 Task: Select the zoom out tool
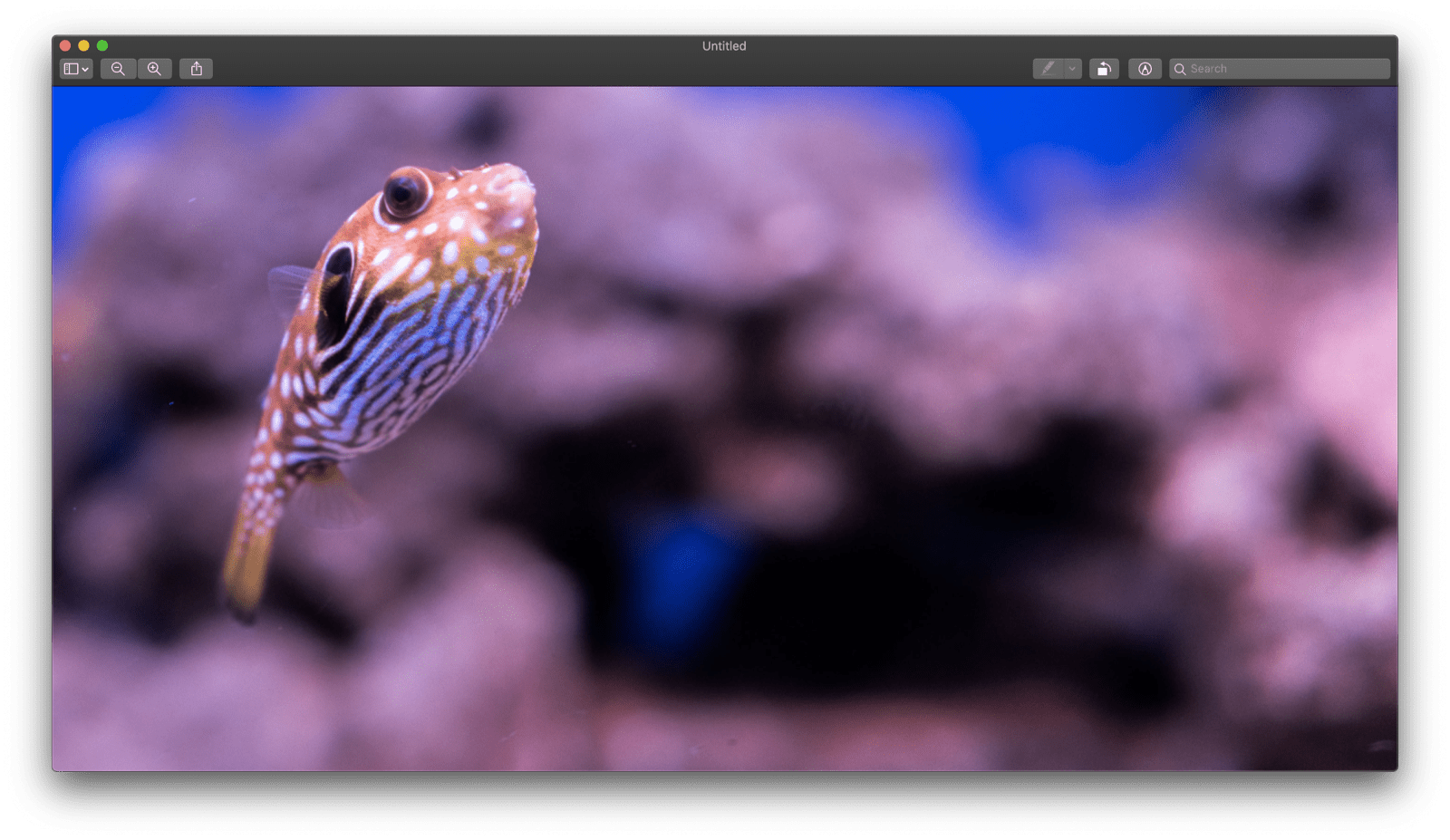coord(117,68)
